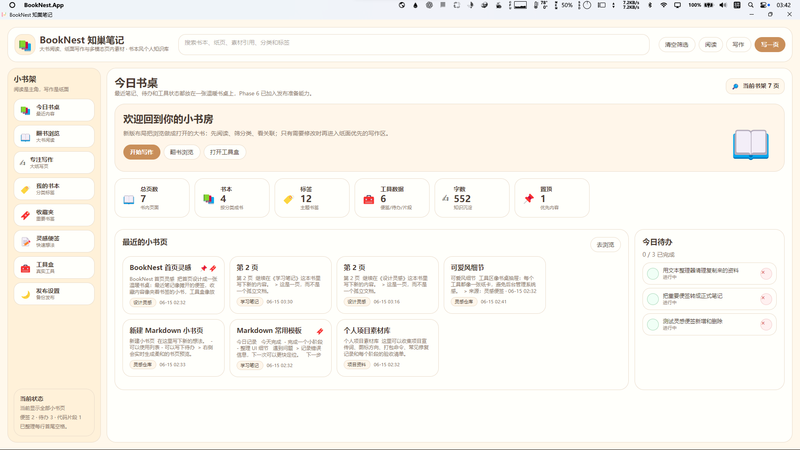Click the 打开工具盒 button
Viewport: 800px width, 450px height.
click(x=224, y=152)
